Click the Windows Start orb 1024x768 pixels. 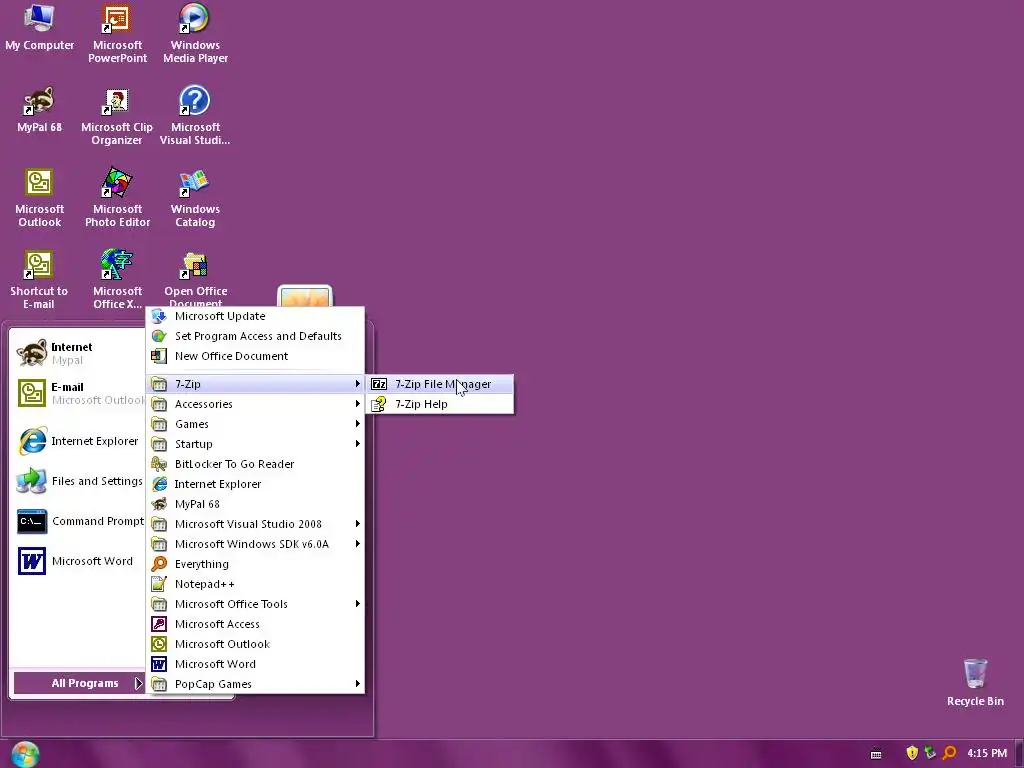(25, 754)
